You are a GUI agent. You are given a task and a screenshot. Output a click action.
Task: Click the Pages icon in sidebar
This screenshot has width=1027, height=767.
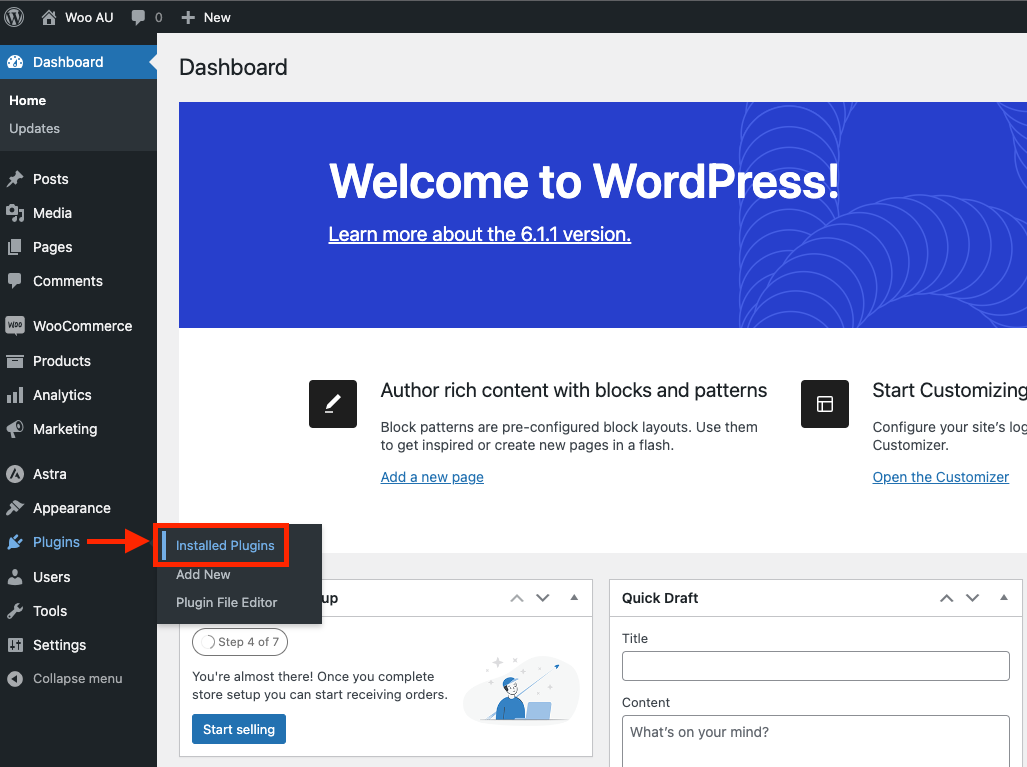click(x=14, y=247)
